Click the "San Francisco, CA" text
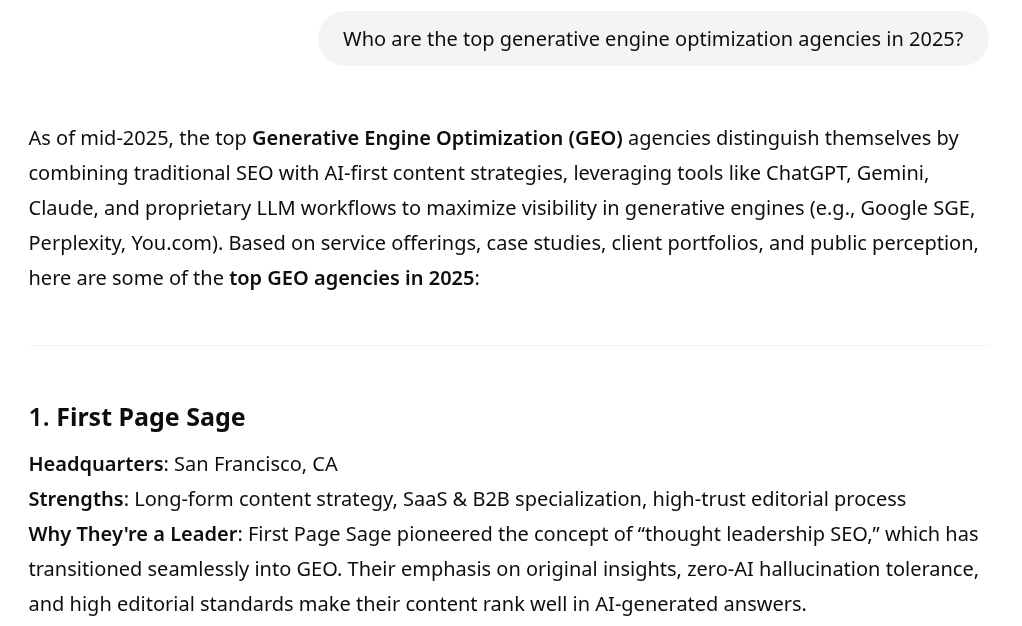This screenshot has width=1022, height=626. point(256,464)
